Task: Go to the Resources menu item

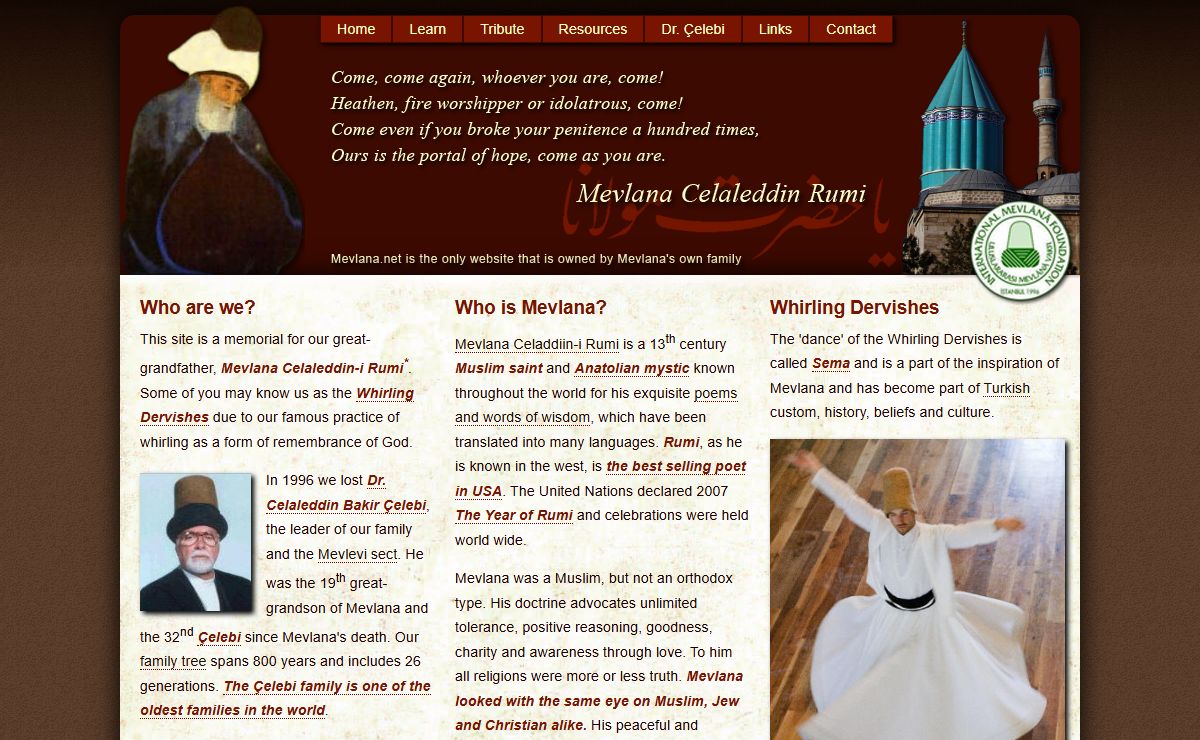Action: click(x=593, y=29)
